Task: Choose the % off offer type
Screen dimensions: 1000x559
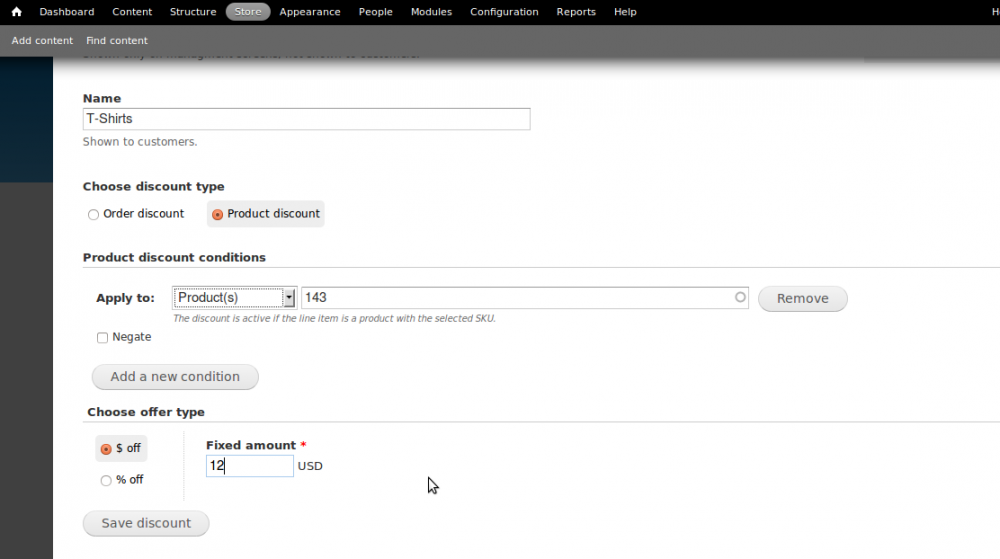Action: [x=106, y=480]
